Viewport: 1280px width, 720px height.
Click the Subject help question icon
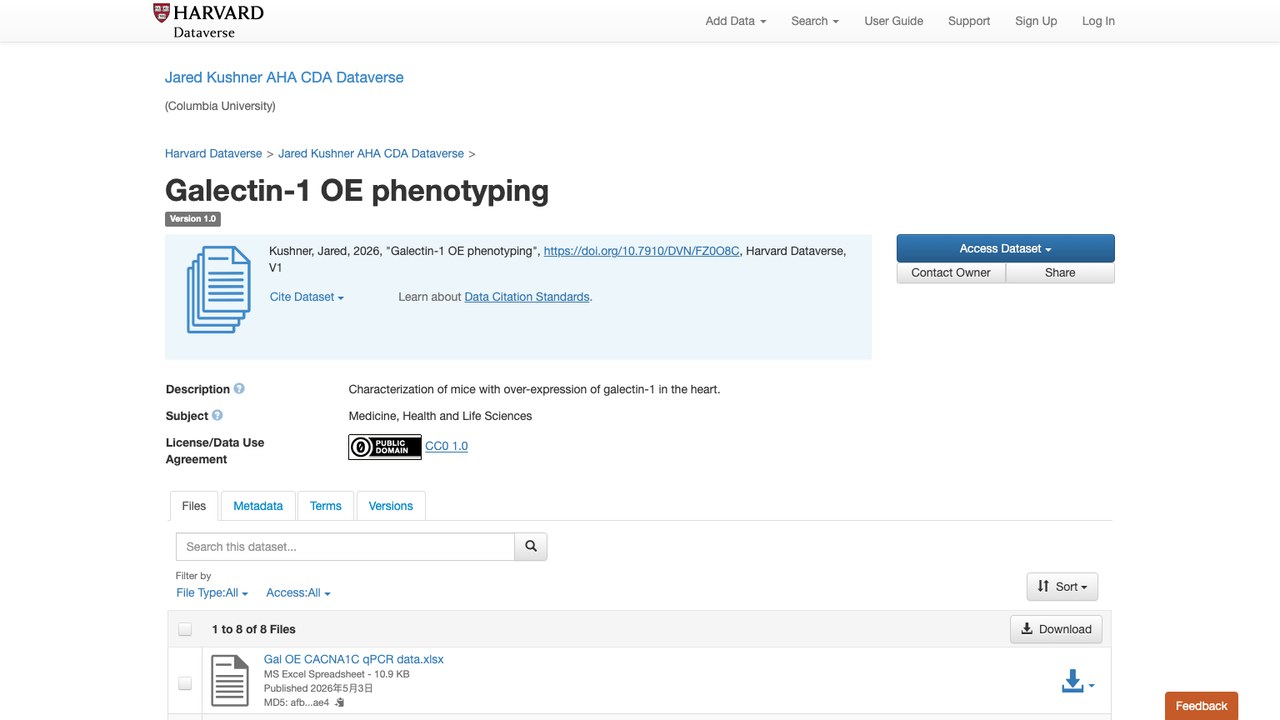point(217,415)
